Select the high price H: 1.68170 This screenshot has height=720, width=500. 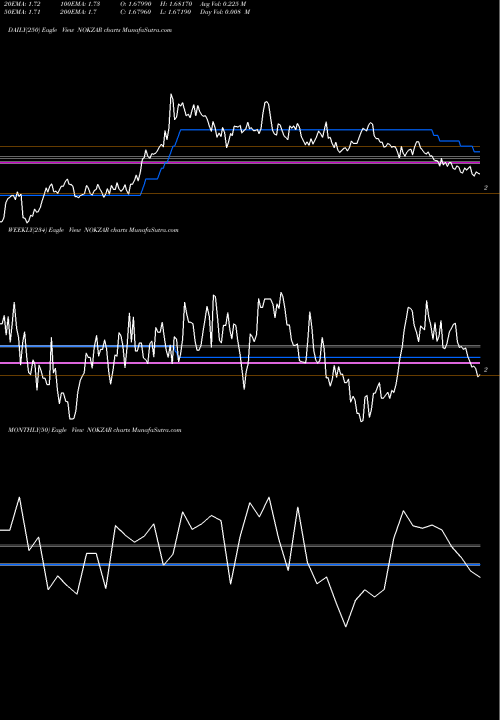(x=175, y=4)
